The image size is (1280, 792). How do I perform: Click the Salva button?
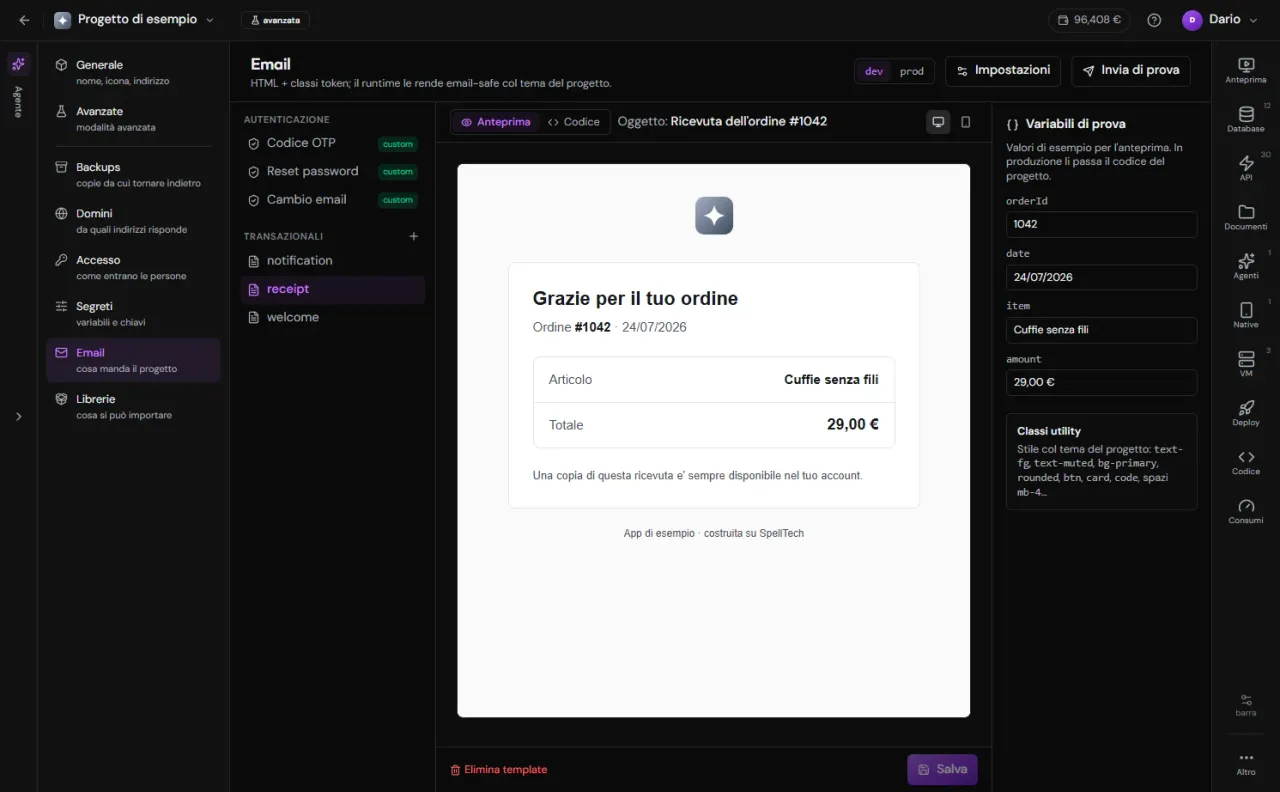942,769
